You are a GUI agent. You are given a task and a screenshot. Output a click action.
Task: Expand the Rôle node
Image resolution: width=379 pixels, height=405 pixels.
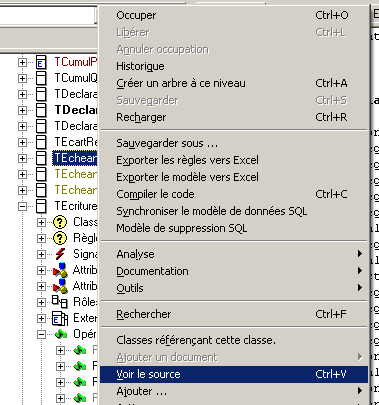[x=41, y=302]
